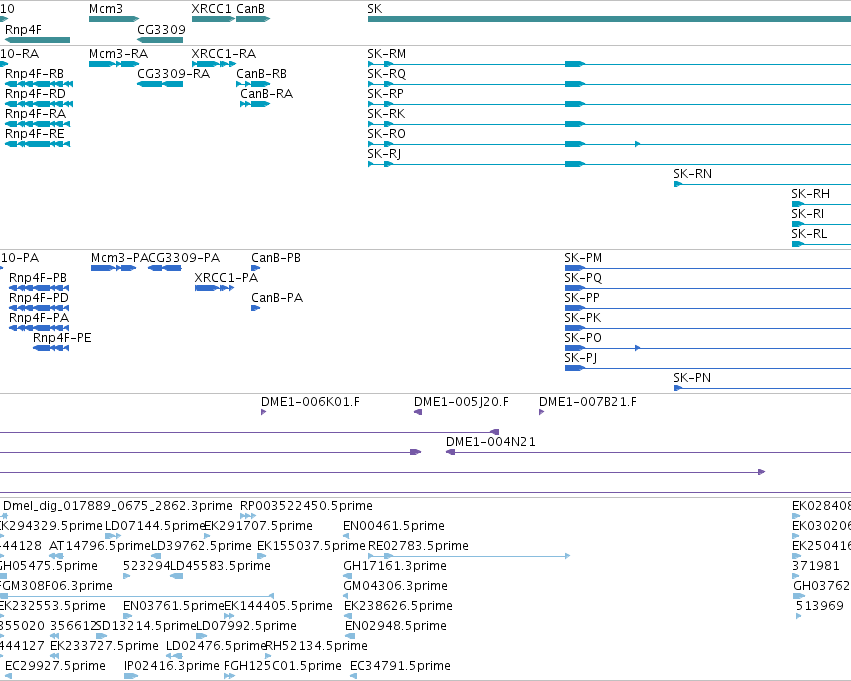Select protein SK-PP
The height and width of the screenshot is (681, 851).
(x=708, y=308)
